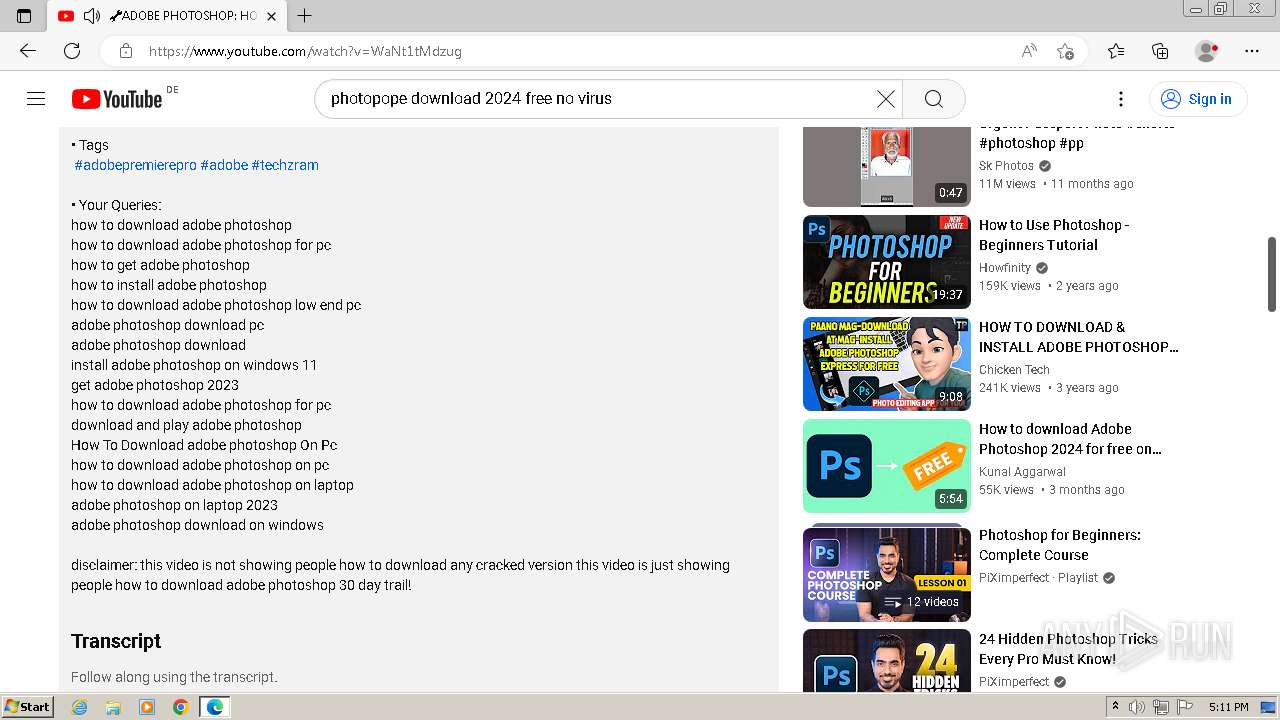Open the Windows Start menu

pyautogui.click(x=27, y=707)
